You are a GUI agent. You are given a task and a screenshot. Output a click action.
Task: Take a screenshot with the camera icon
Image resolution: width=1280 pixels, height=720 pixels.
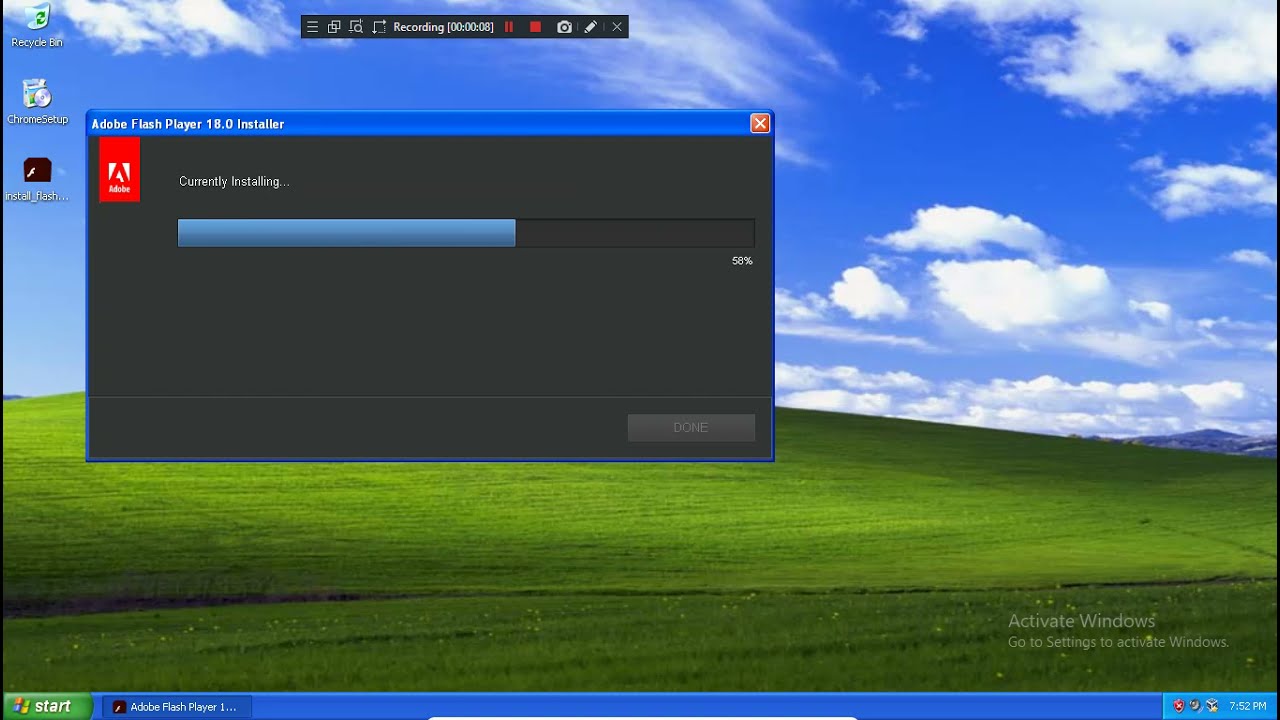[x=564, y=27]
